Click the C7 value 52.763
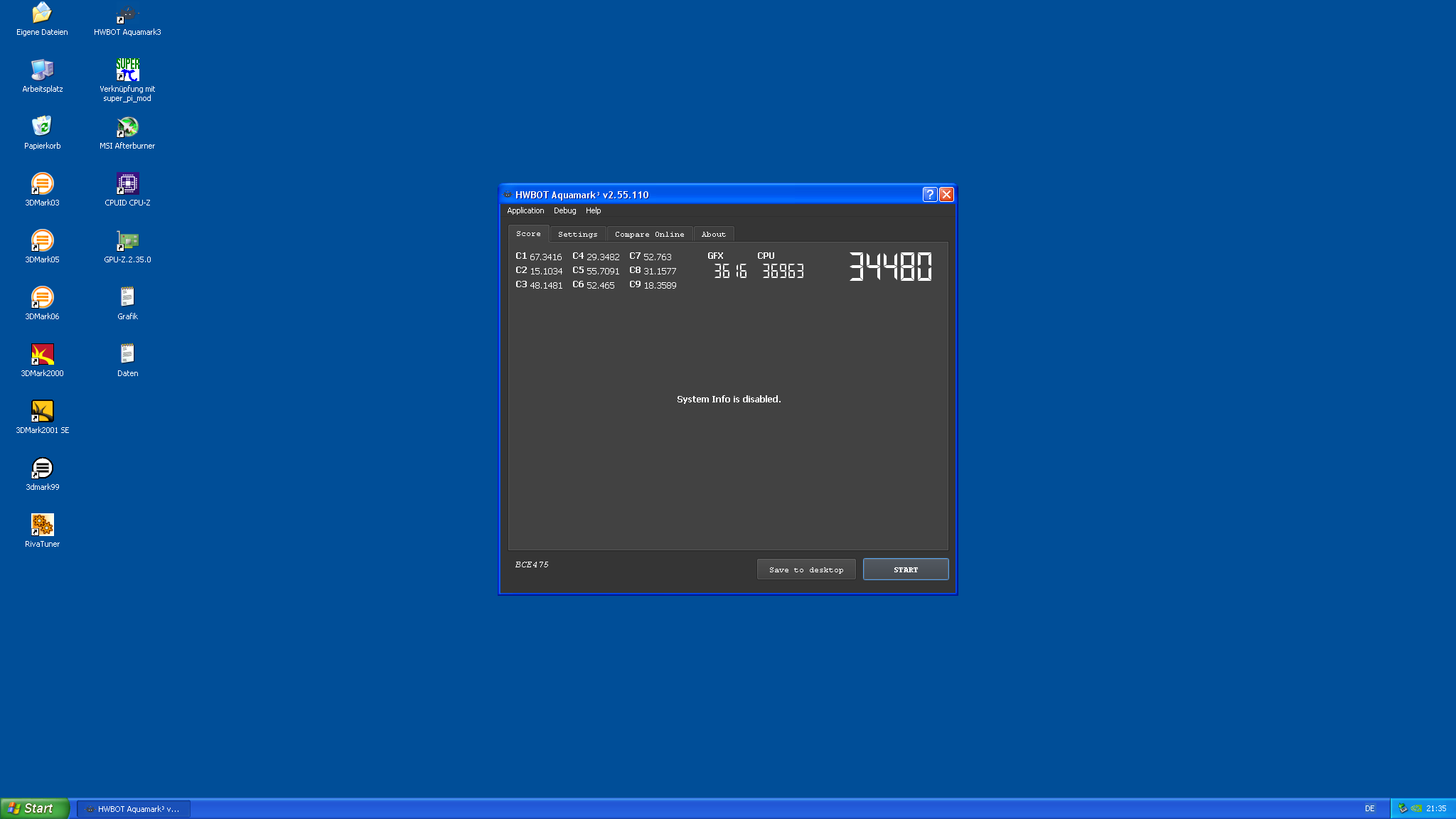 coord(657,257)
